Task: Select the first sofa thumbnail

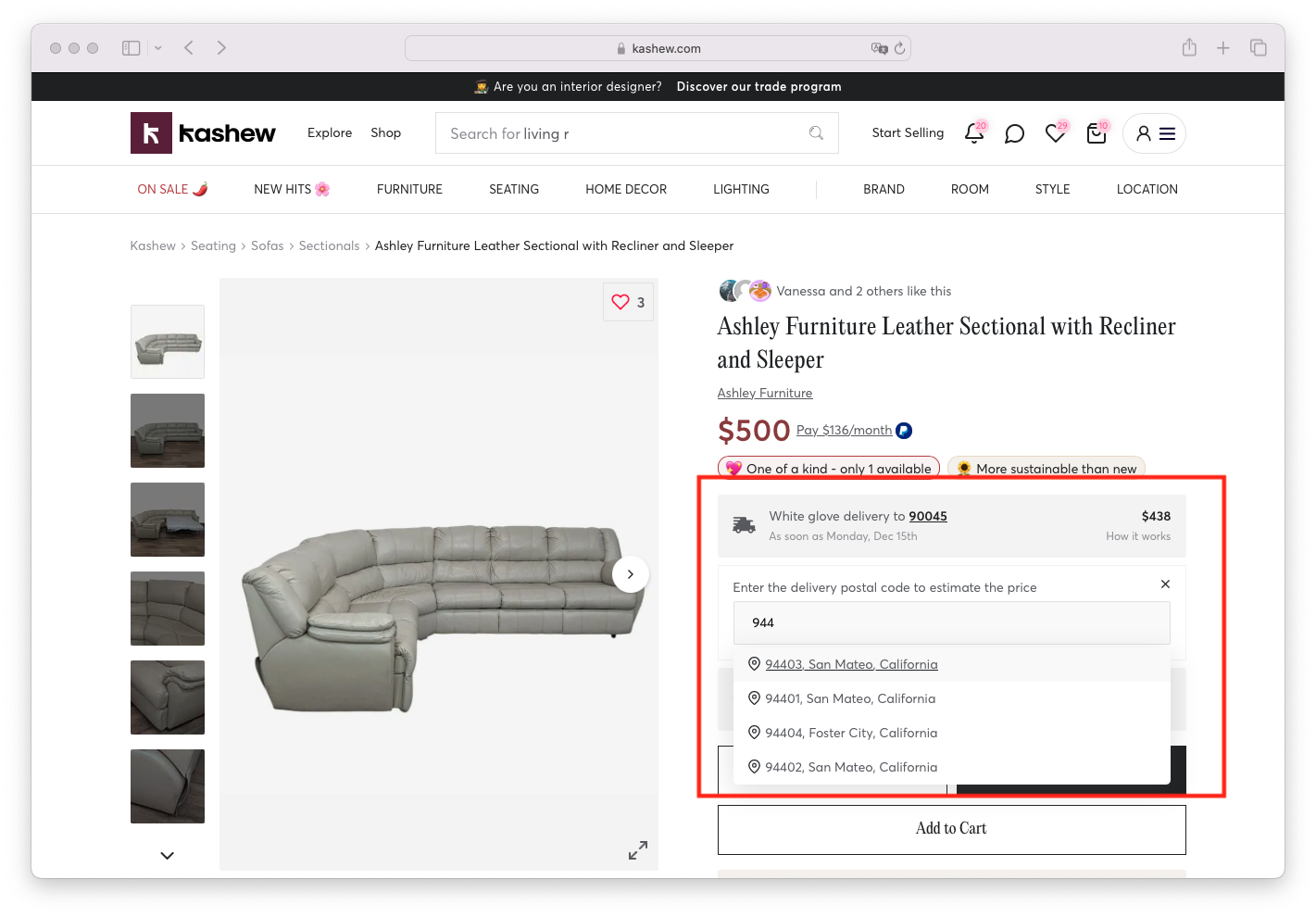Action: click(168, 342)
